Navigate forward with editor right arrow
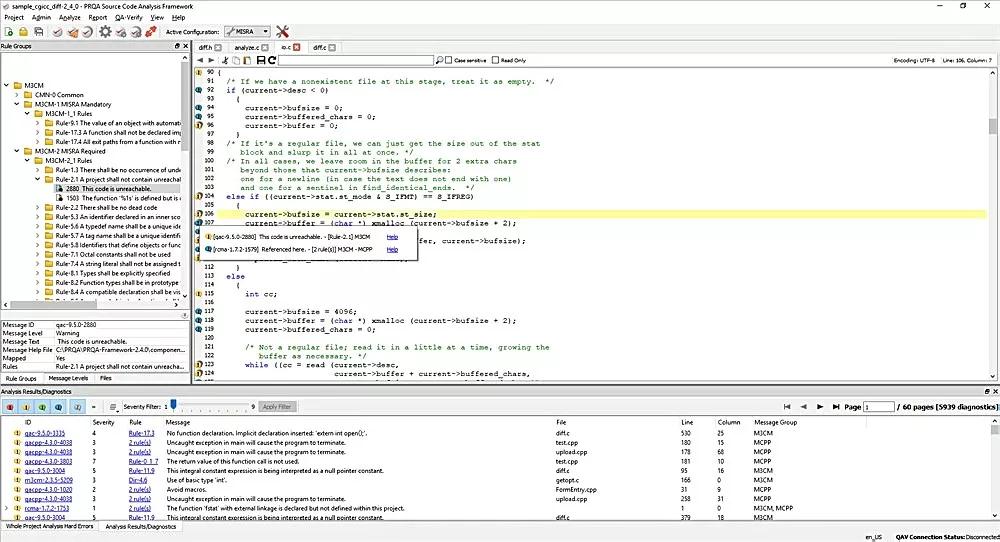 click(211, 60)
